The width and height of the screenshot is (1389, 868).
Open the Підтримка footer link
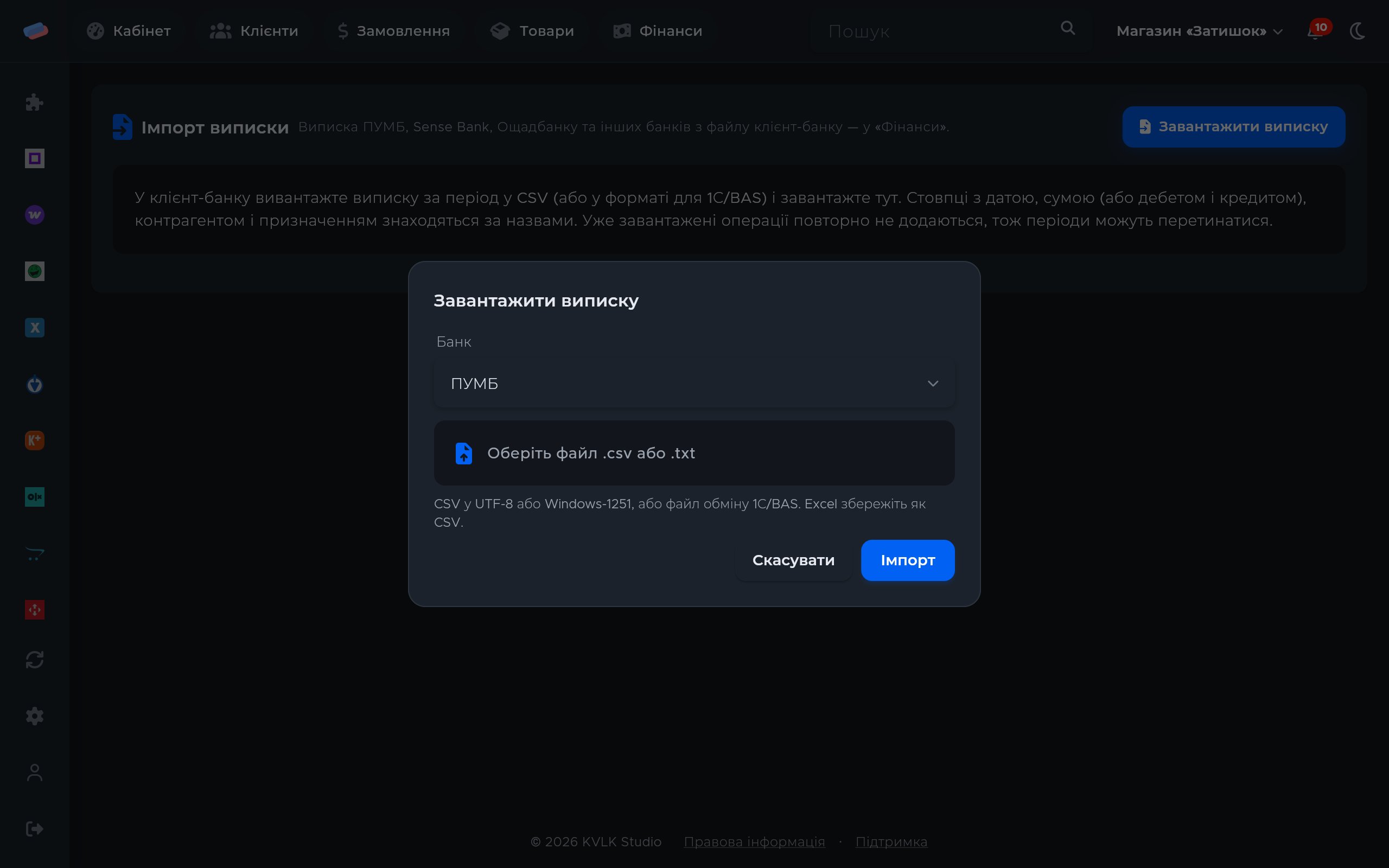point(891,841)
